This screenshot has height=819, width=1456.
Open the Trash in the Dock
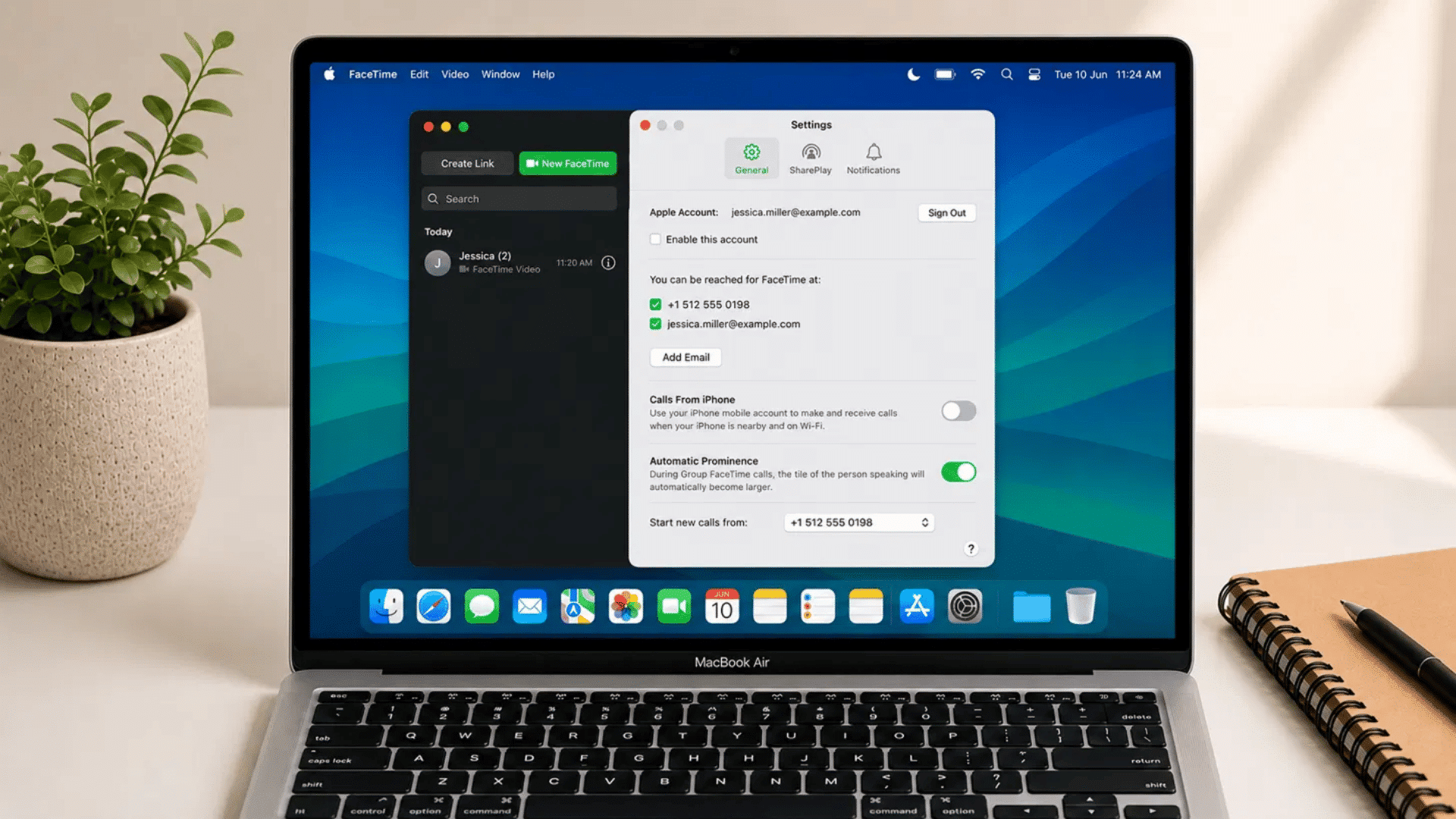(1081, 607)
